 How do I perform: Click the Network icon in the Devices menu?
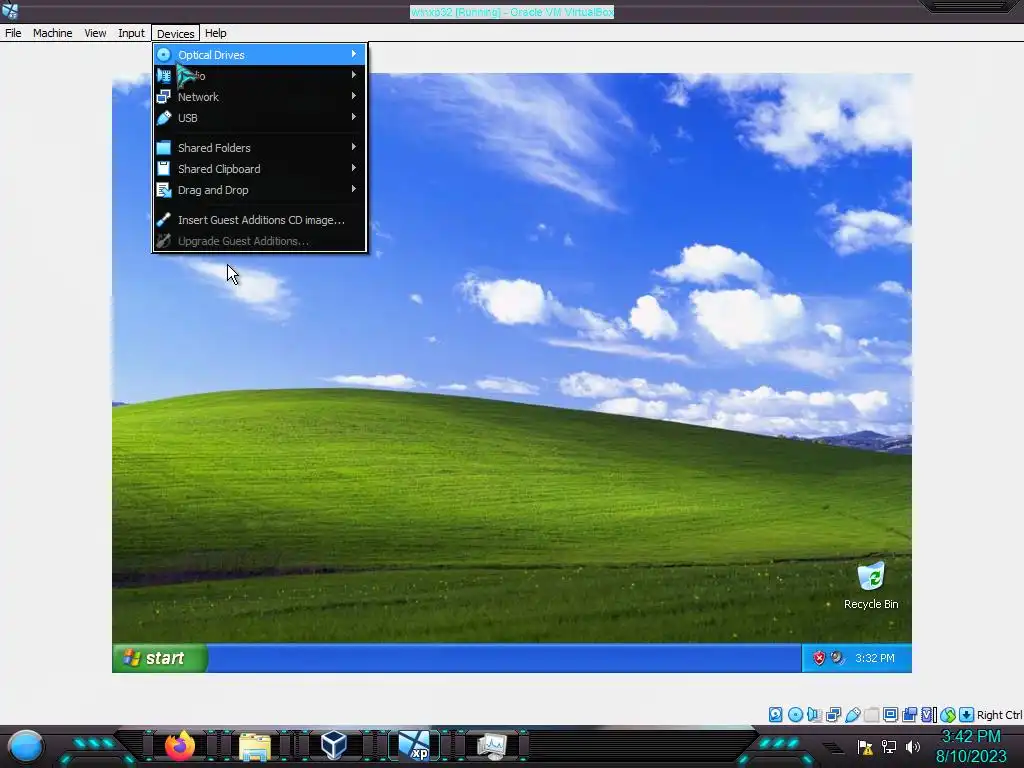[164, 97]
